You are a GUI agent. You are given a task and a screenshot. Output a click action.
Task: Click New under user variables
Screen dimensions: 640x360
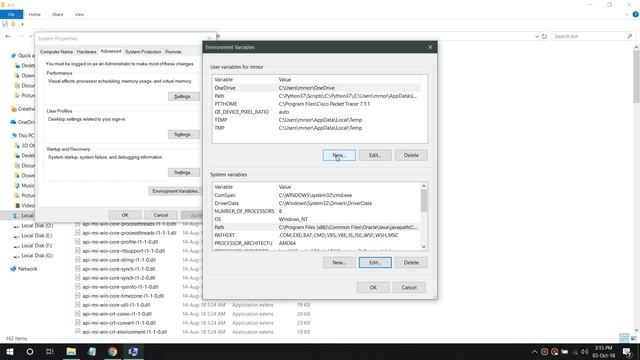click(x=339, y=155)
